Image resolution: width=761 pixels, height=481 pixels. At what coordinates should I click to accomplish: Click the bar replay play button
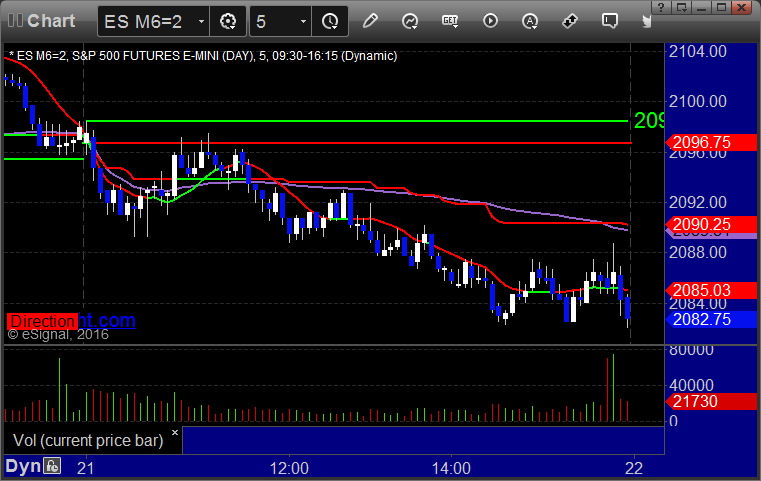(490, 21)
